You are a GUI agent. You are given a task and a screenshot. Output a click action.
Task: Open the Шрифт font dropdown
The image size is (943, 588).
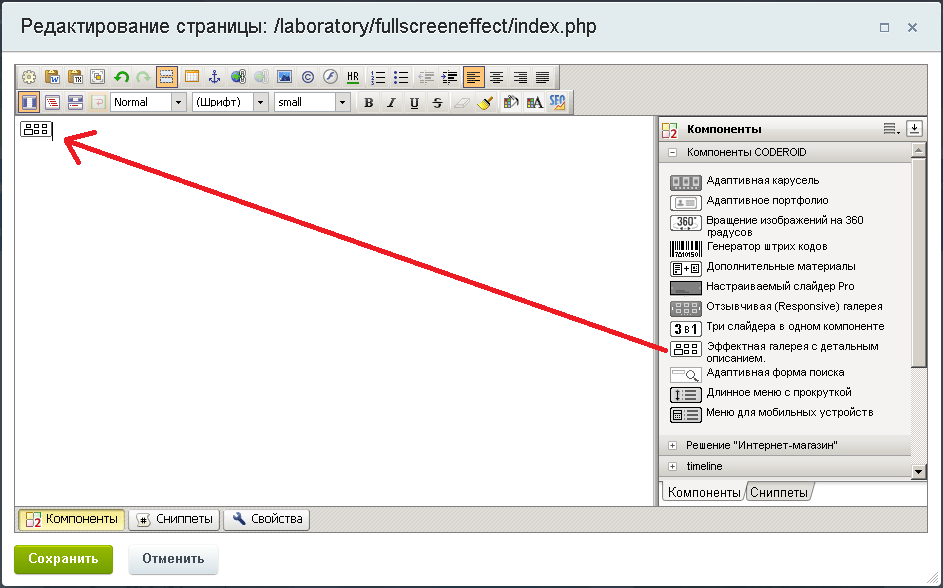[x=230, y=102]
